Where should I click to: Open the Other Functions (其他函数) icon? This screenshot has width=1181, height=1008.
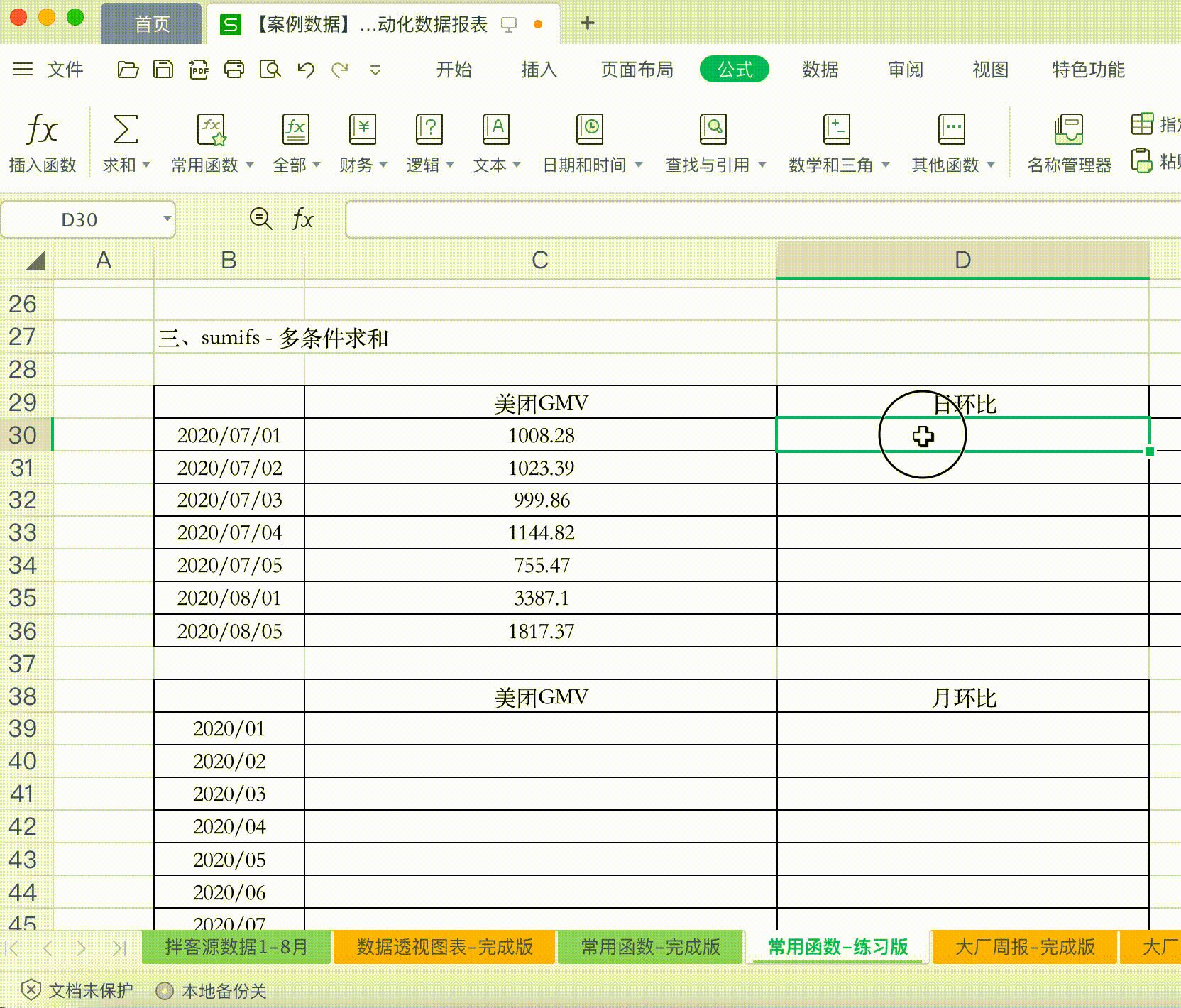coord(952,130)
